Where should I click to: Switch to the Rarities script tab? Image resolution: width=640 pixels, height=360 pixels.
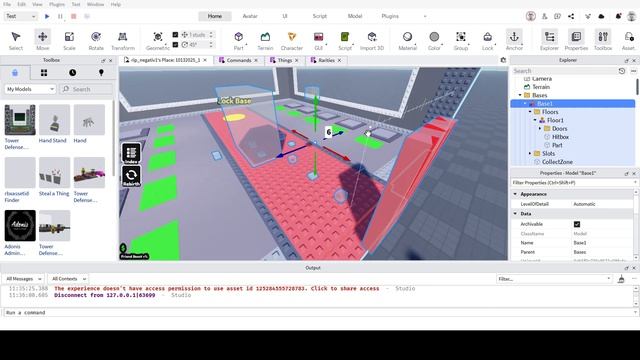[326, 60]
